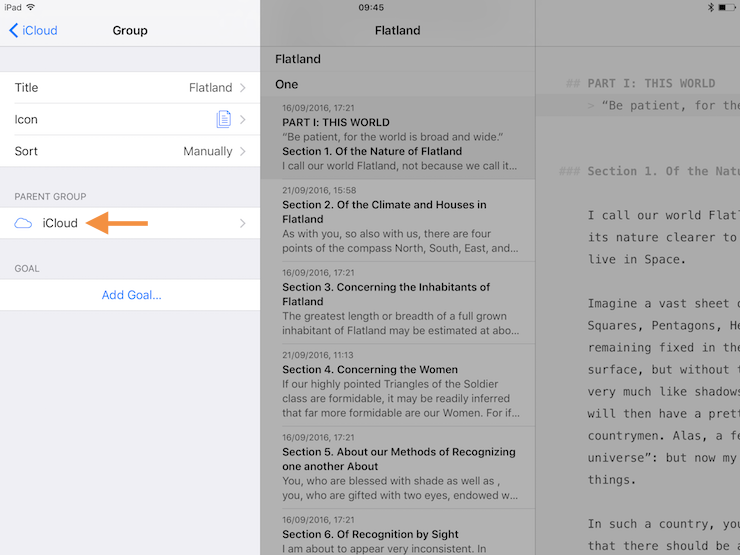Open Section 2. Of the Climate and Houses
740x555 pixels.
397,220
